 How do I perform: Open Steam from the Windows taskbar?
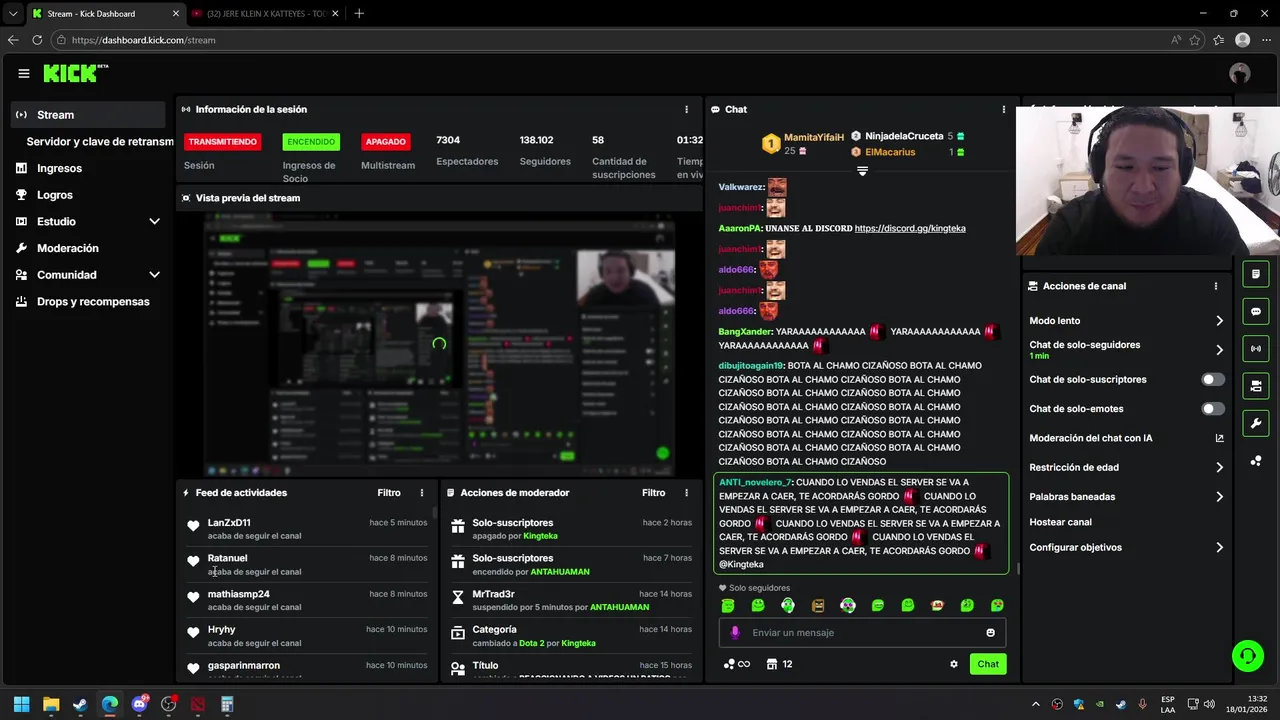point(80,704)
